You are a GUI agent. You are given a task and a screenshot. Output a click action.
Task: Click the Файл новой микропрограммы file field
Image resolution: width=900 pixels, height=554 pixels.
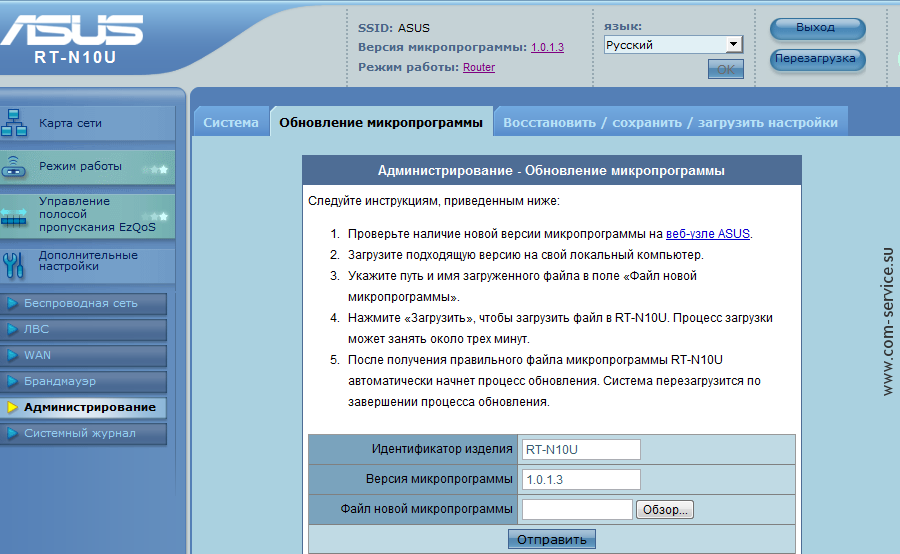(x=577, y=509)
